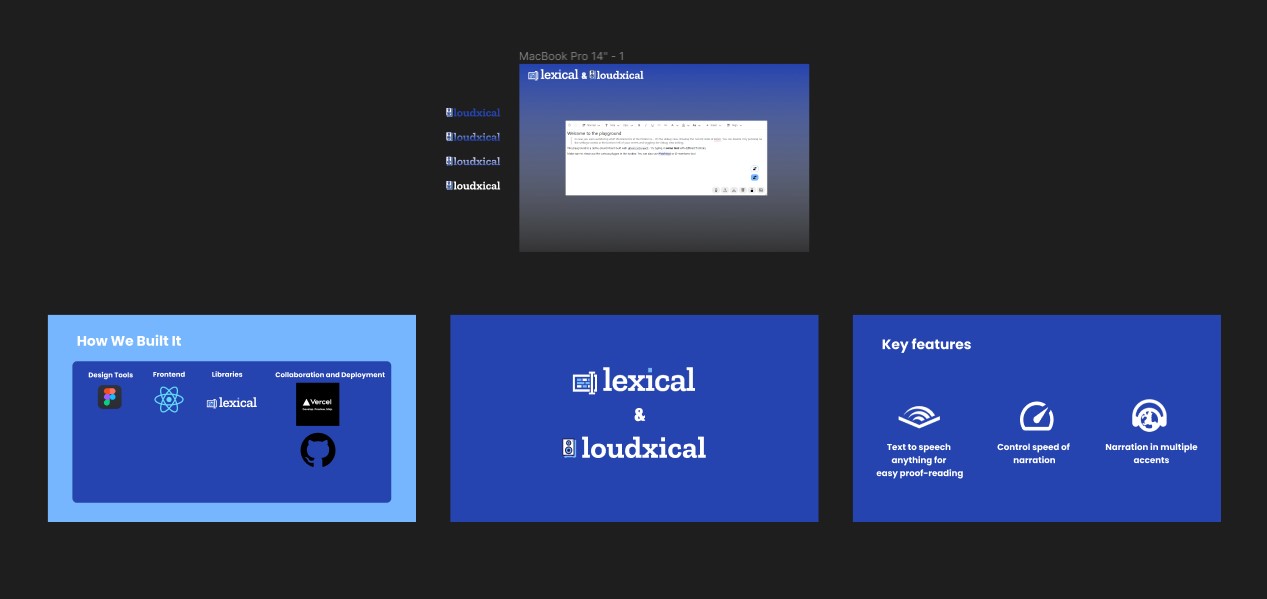
Task: Select the large lexical logo on center slide
Action: (634, 380)
